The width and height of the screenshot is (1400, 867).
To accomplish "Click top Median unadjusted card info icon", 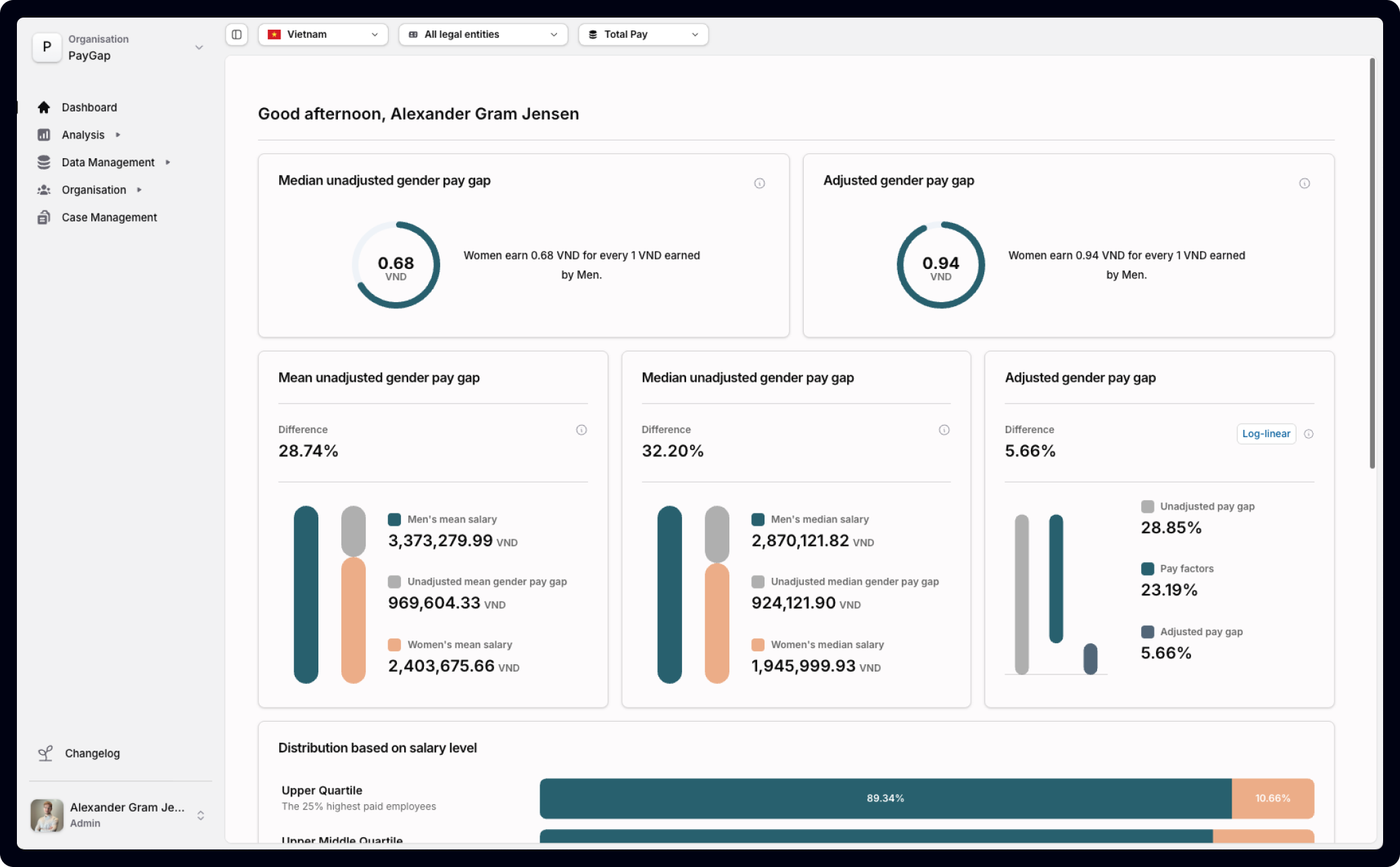I will click(759, 183).
